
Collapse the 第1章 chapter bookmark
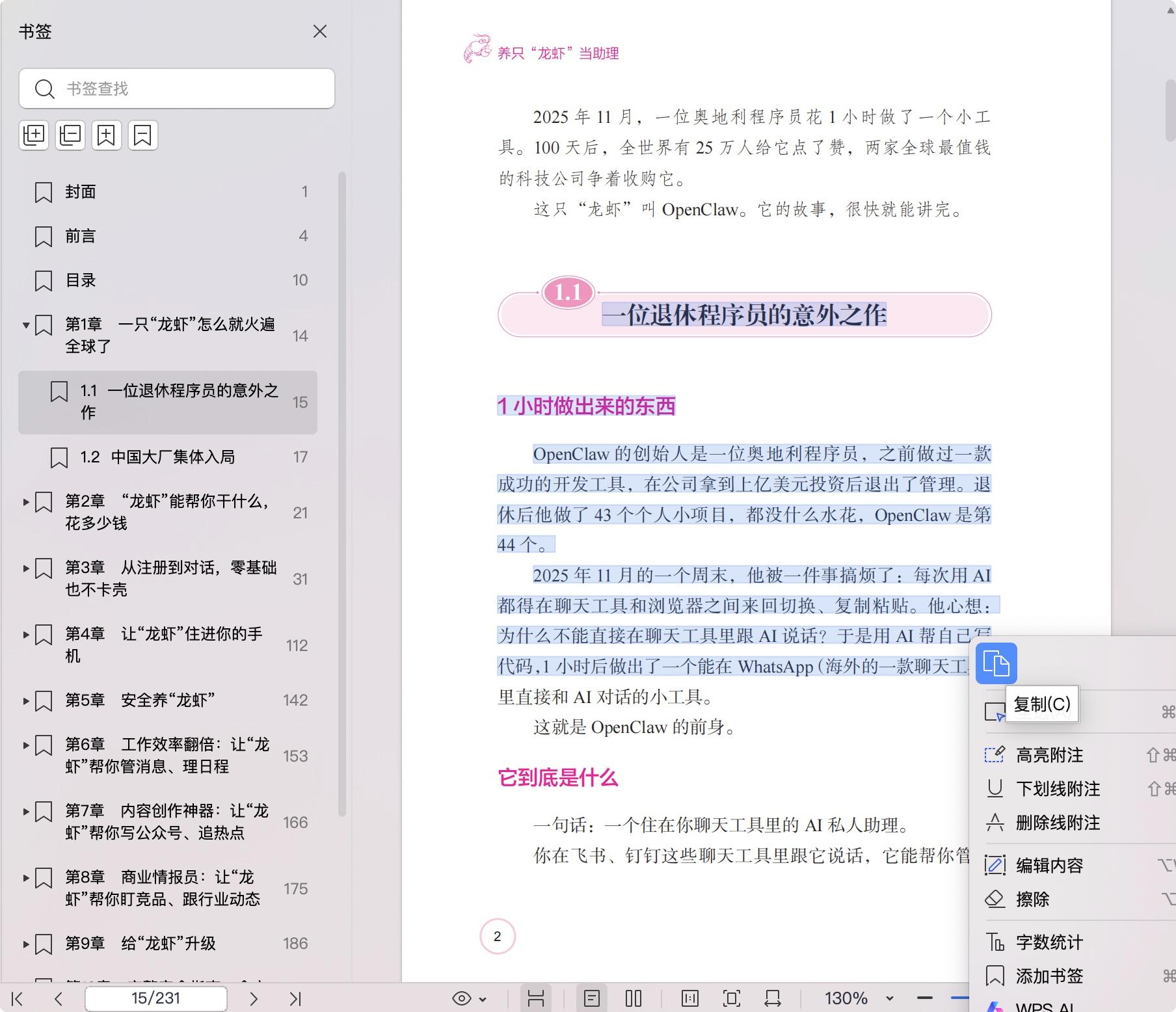[x=26, y=325]
